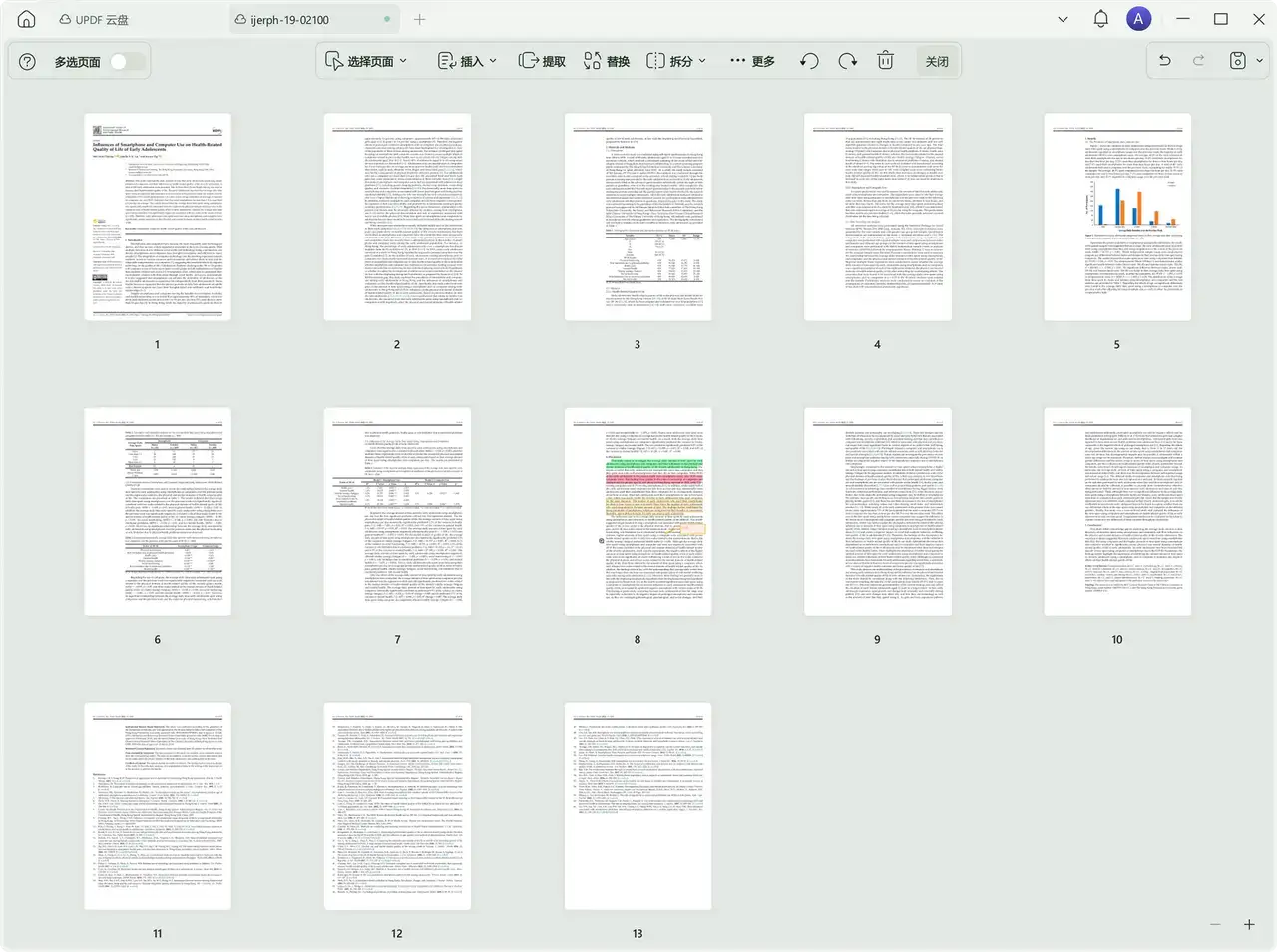Rotate pages counterclockwise

(809, 61)
